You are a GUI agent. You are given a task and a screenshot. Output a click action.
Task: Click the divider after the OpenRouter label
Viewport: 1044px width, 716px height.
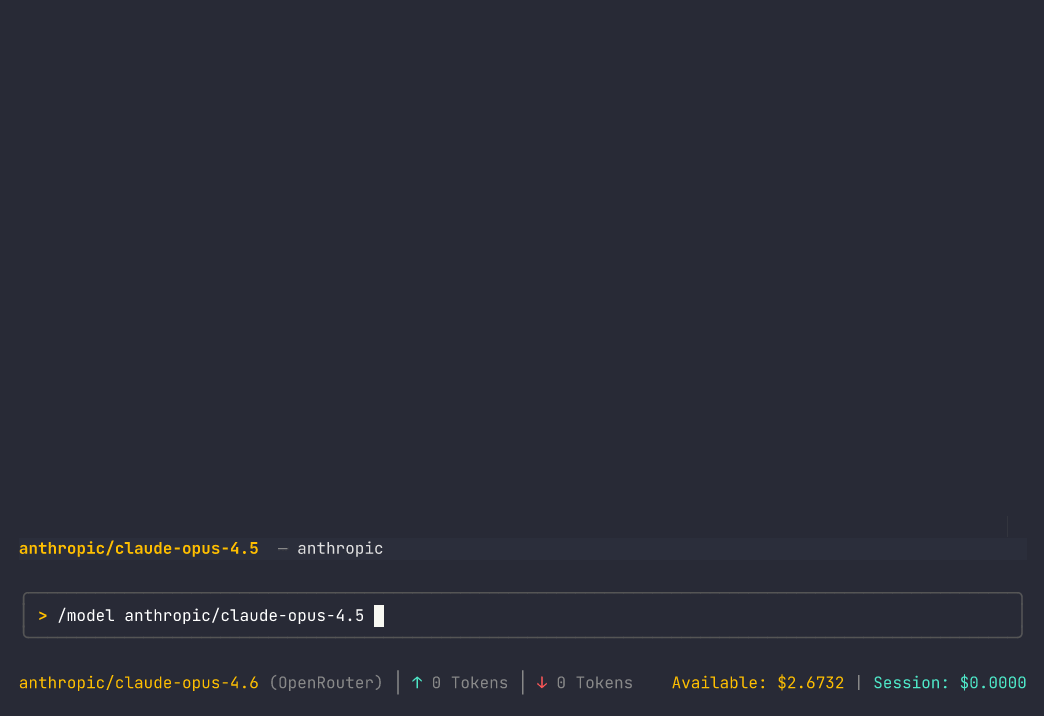(x=397, y=682)
